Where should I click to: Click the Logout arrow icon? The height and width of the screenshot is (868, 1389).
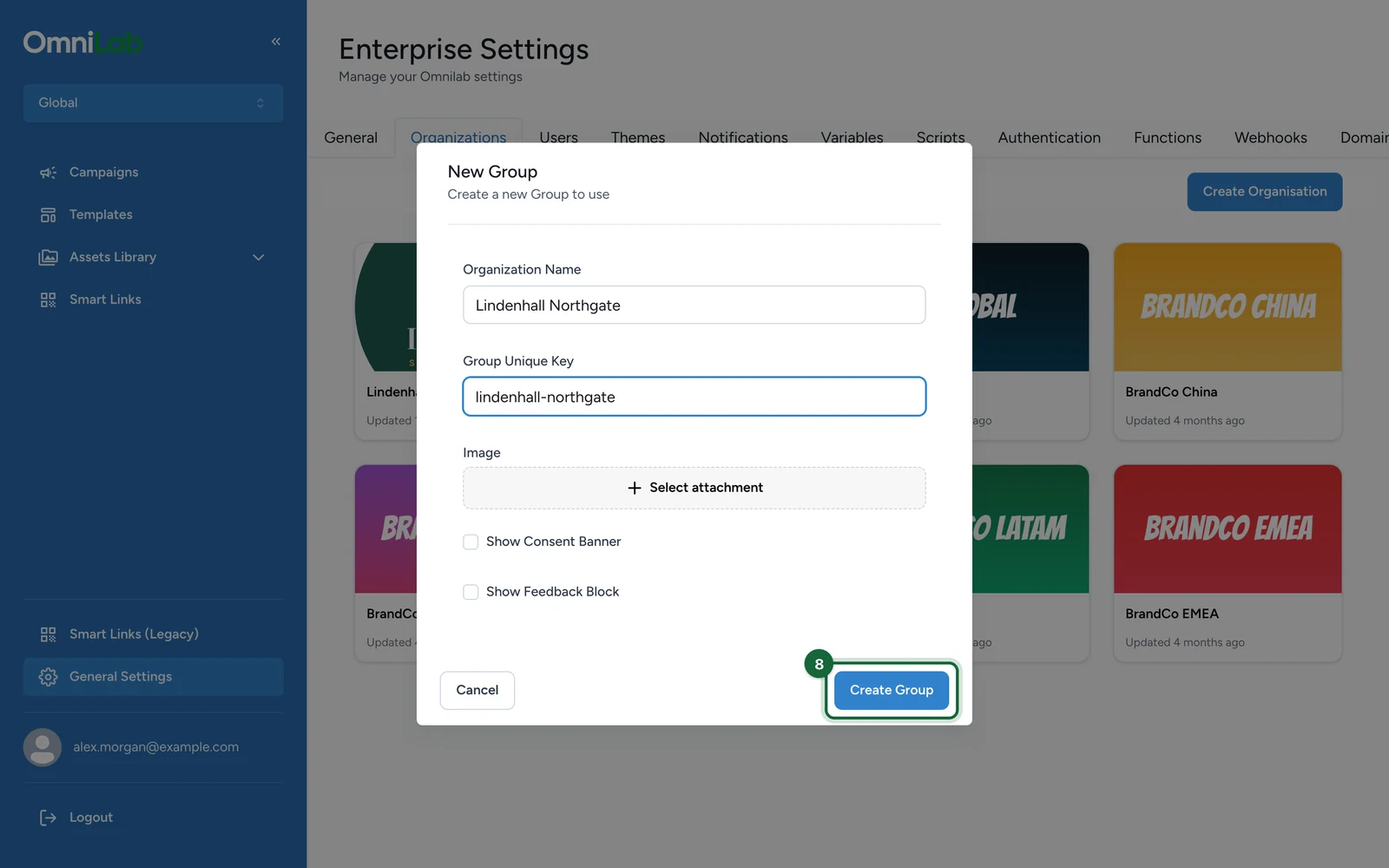(48, 818)
